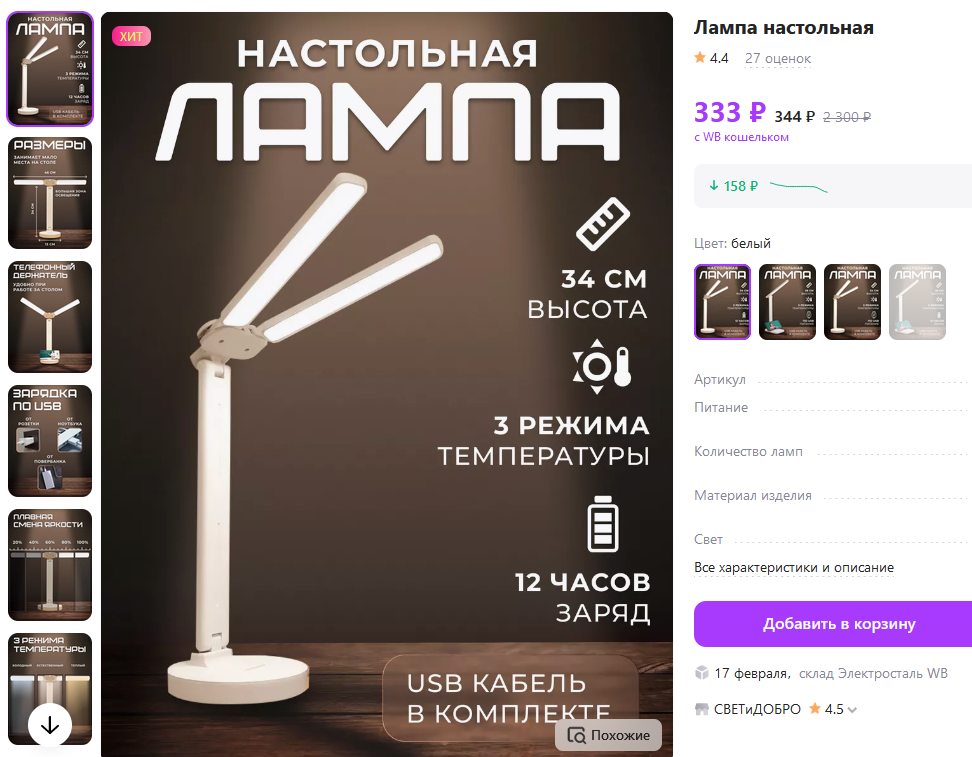Click the store icon before СВЕТиДОБРО
The width and height of the screenshot is (972, 757).
click(702, 709)
